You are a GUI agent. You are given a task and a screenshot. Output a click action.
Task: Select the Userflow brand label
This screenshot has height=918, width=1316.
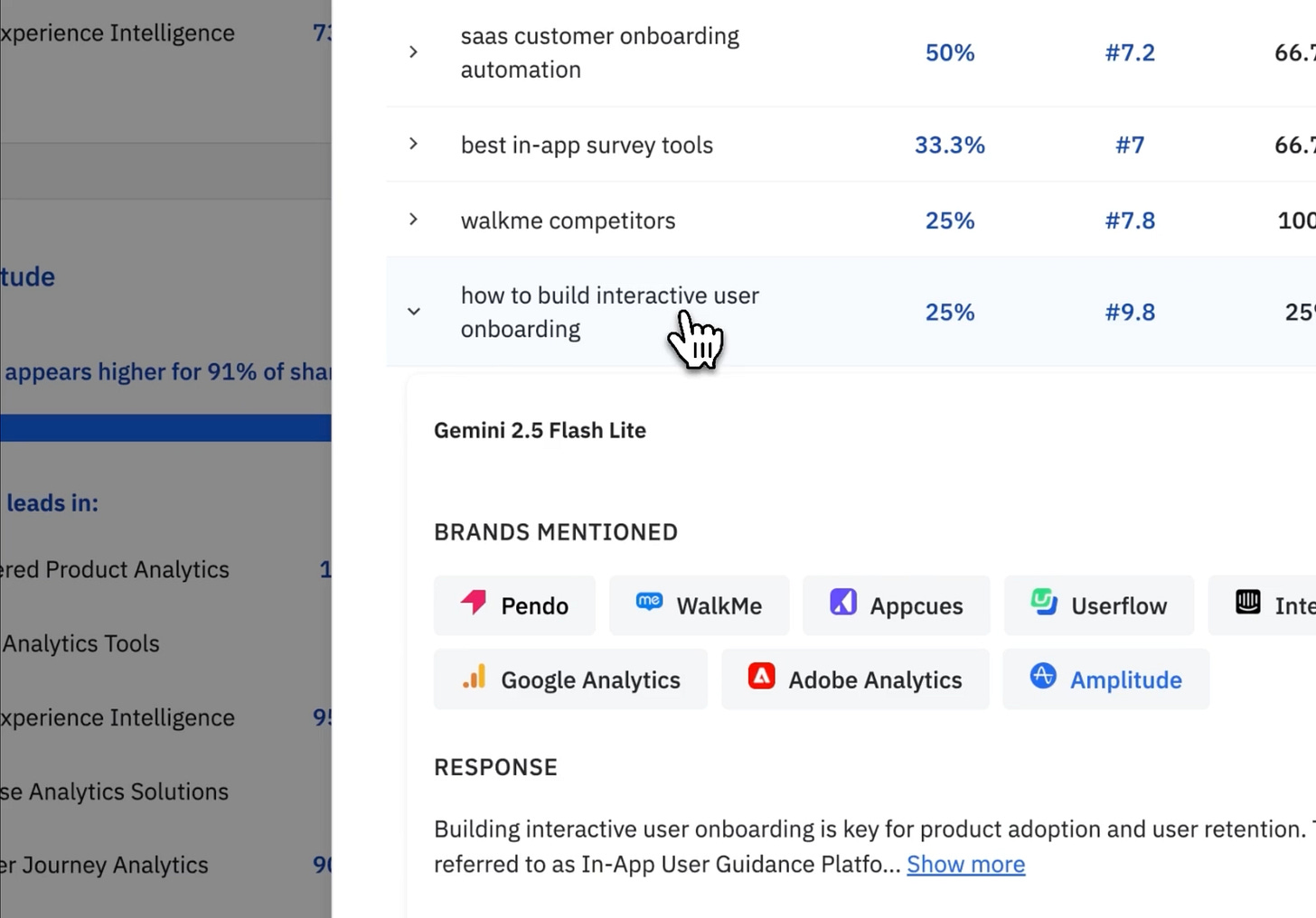point(1119,605)
